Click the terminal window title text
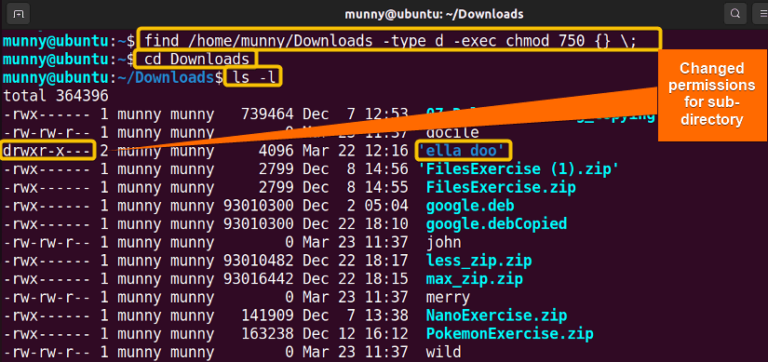The height and width of the screenshot is (362, 768). pyautogui.click(x=434, y=14)
